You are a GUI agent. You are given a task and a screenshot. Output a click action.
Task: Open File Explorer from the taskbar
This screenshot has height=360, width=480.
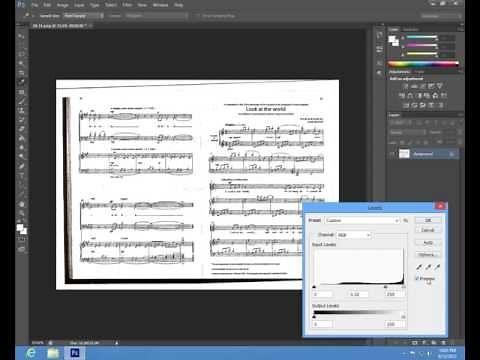[x=53, y=353]
